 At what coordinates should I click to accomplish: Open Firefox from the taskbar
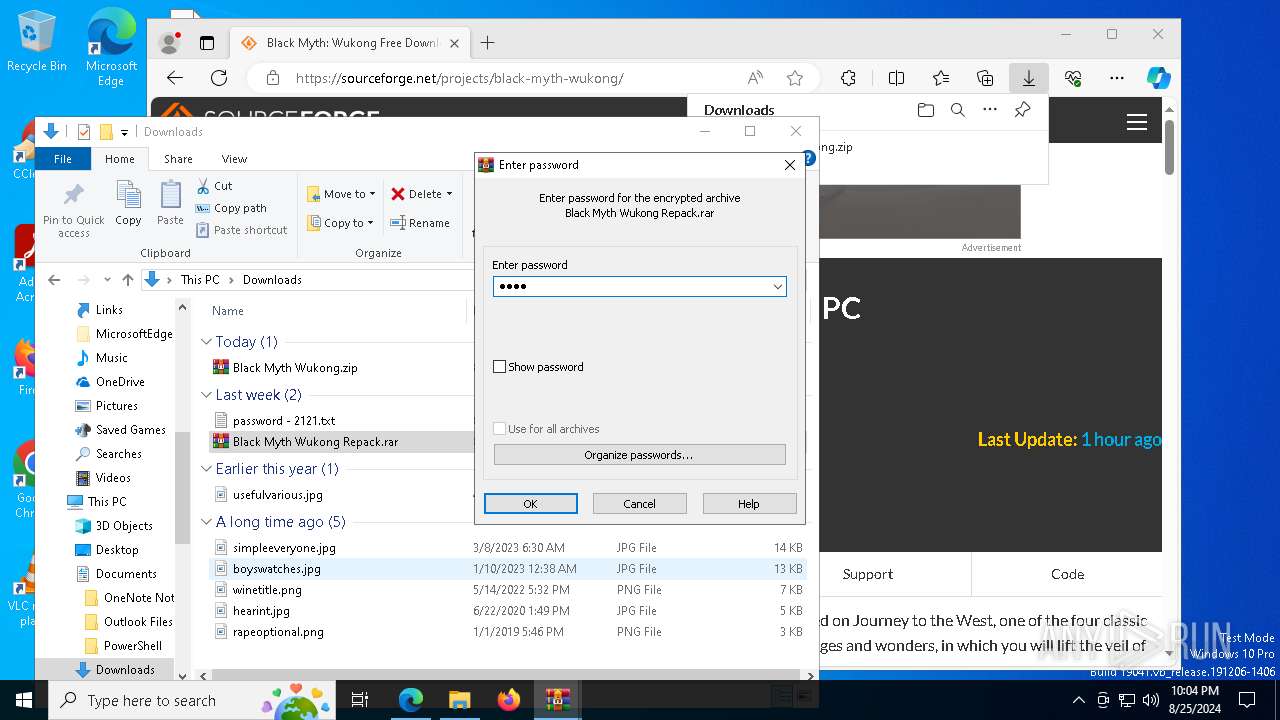coord(508,699)
